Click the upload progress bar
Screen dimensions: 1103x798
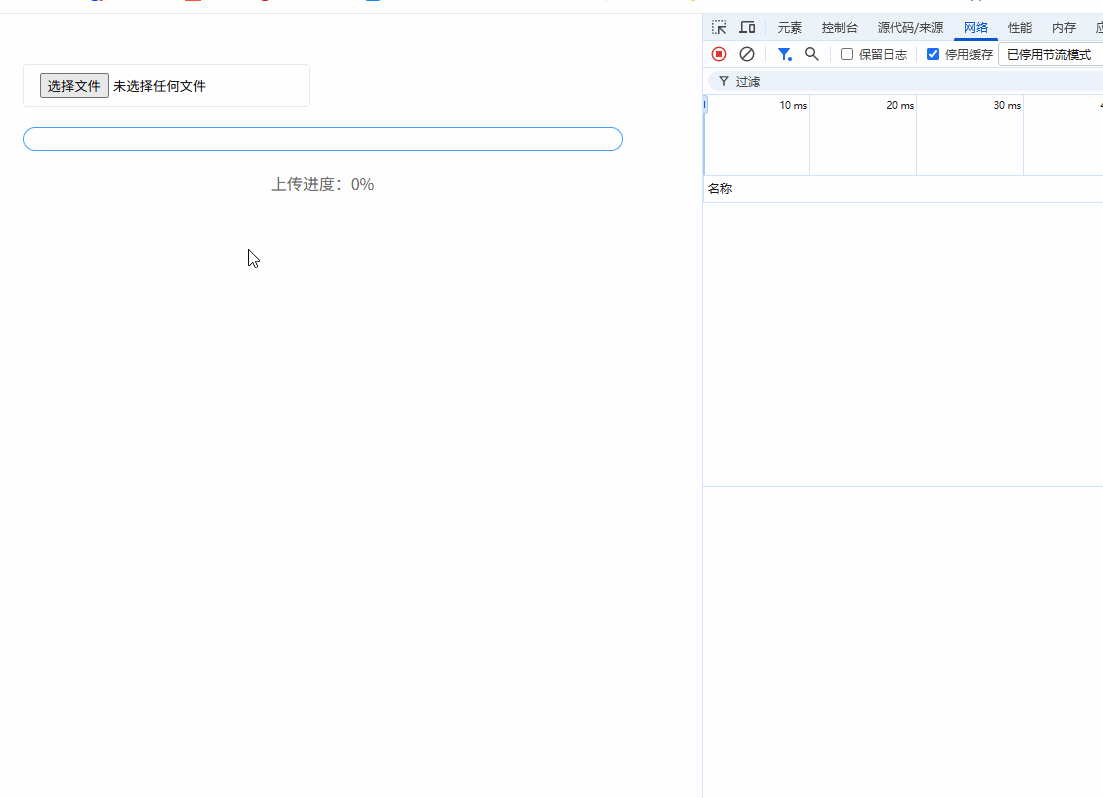[x=322, y=139]
